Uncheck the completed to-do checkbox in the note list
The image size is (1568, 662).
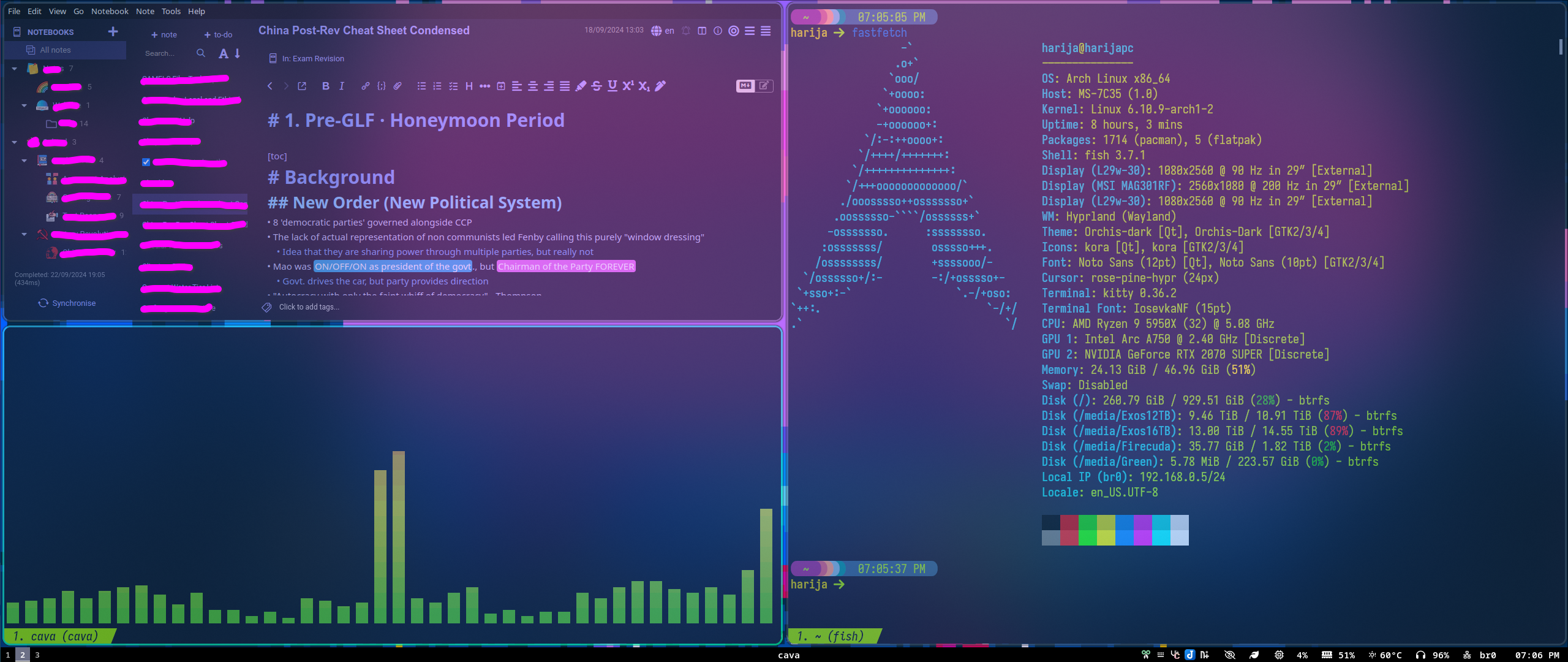(x=146, y=162)
